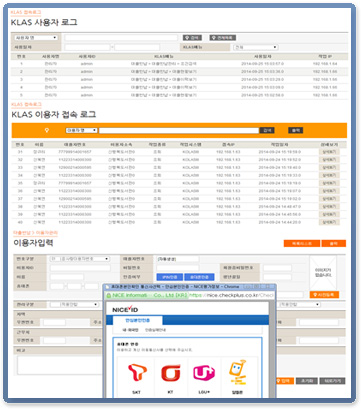Click page icon in Chrome popup title bar
This screenshot has height=410, width=363.
click(107, 287)
